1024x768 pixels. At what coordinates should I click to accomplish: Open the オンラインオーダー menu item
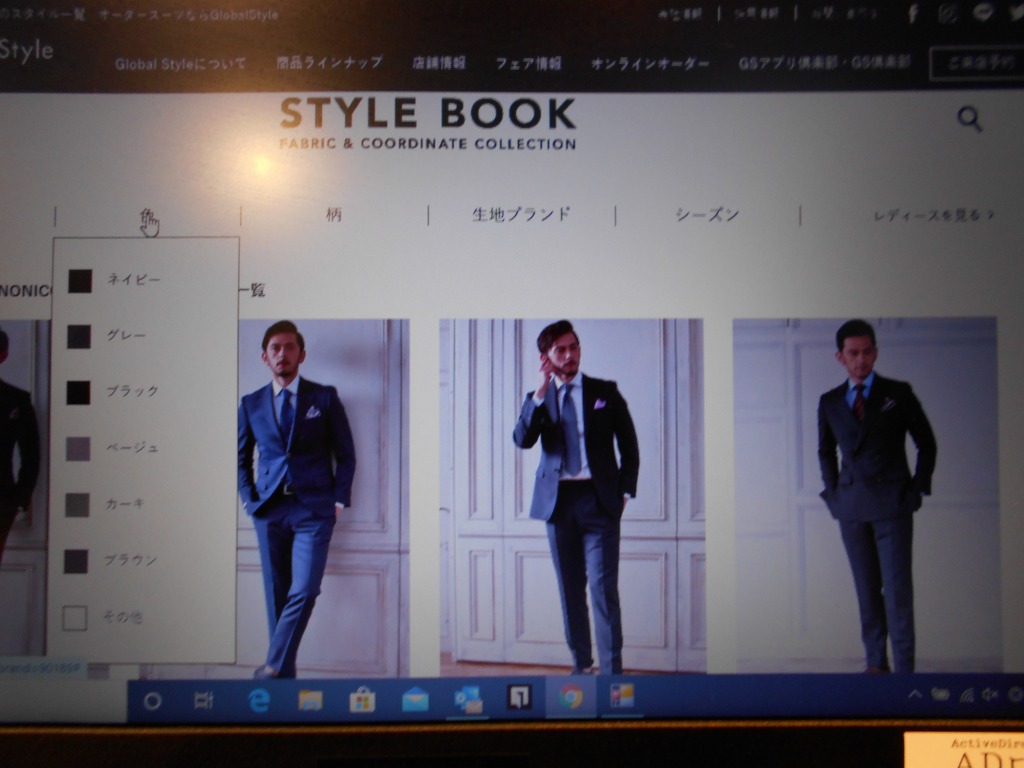(650, 63)
